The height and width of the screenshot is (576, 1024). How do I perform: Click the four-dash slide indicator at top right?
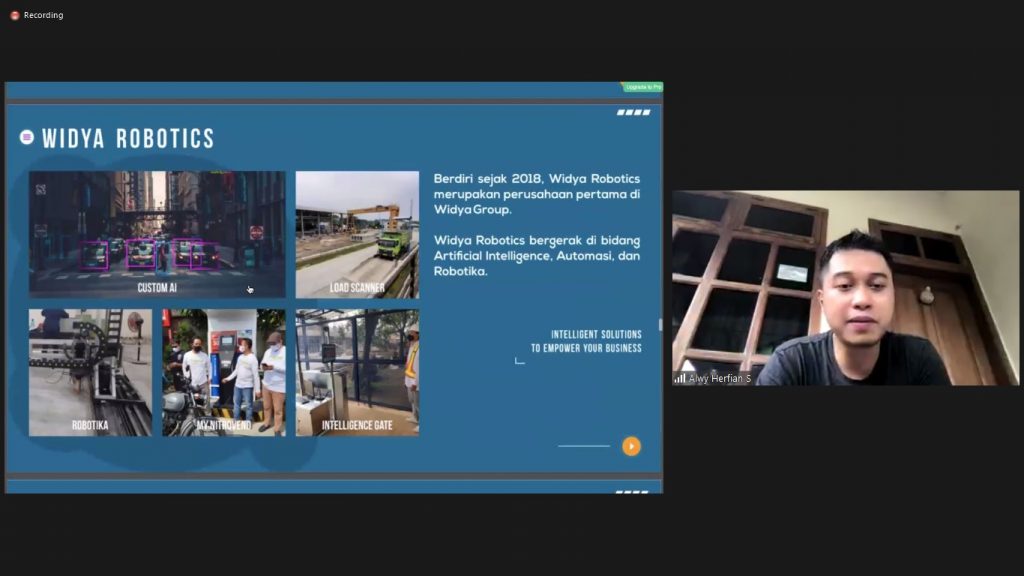pos(633,112)
